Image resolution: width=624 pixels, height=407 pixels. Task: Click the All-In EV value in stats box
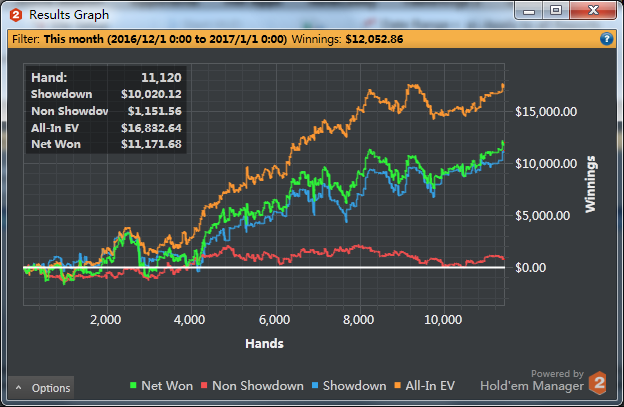click(x=148, y=127)
